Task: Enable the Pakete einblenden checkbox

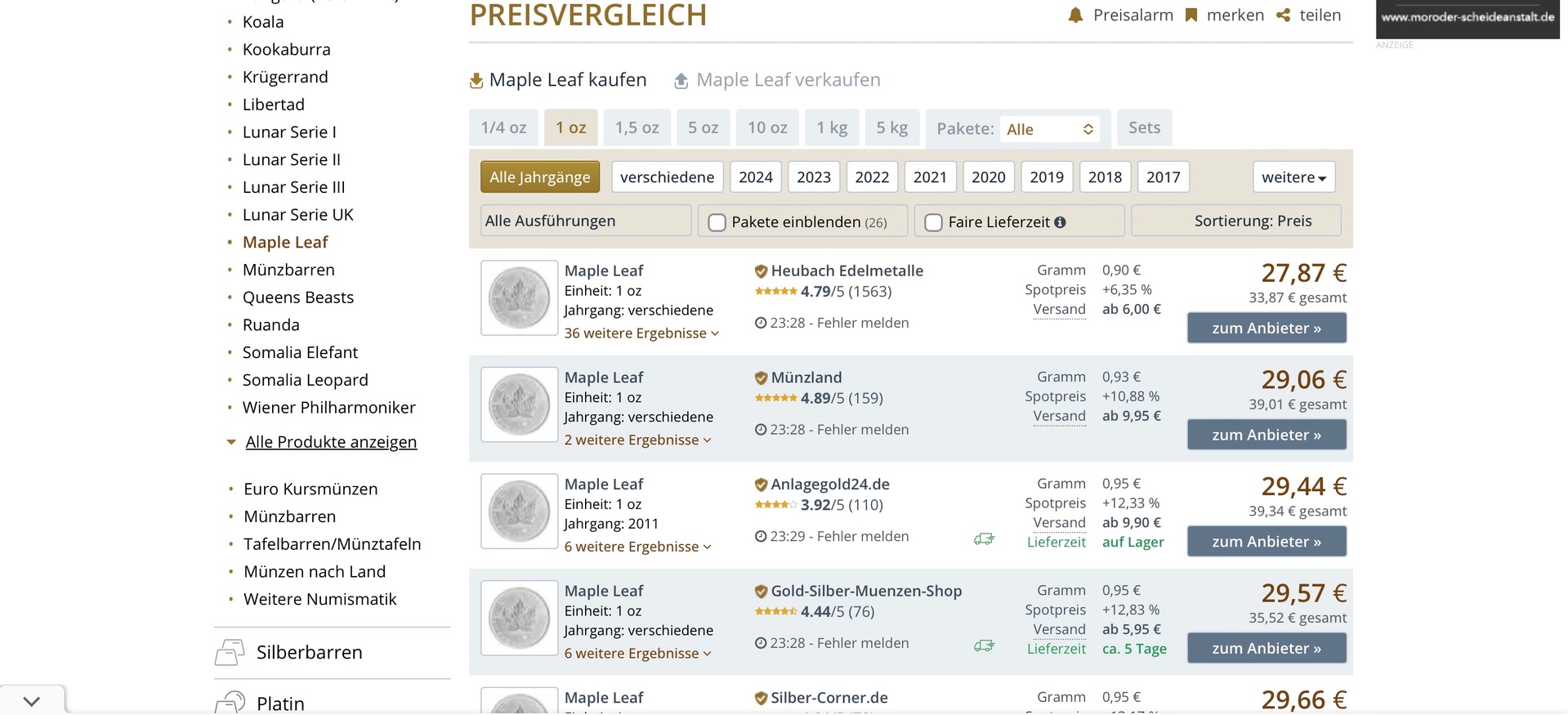Action: pos(717,222)
